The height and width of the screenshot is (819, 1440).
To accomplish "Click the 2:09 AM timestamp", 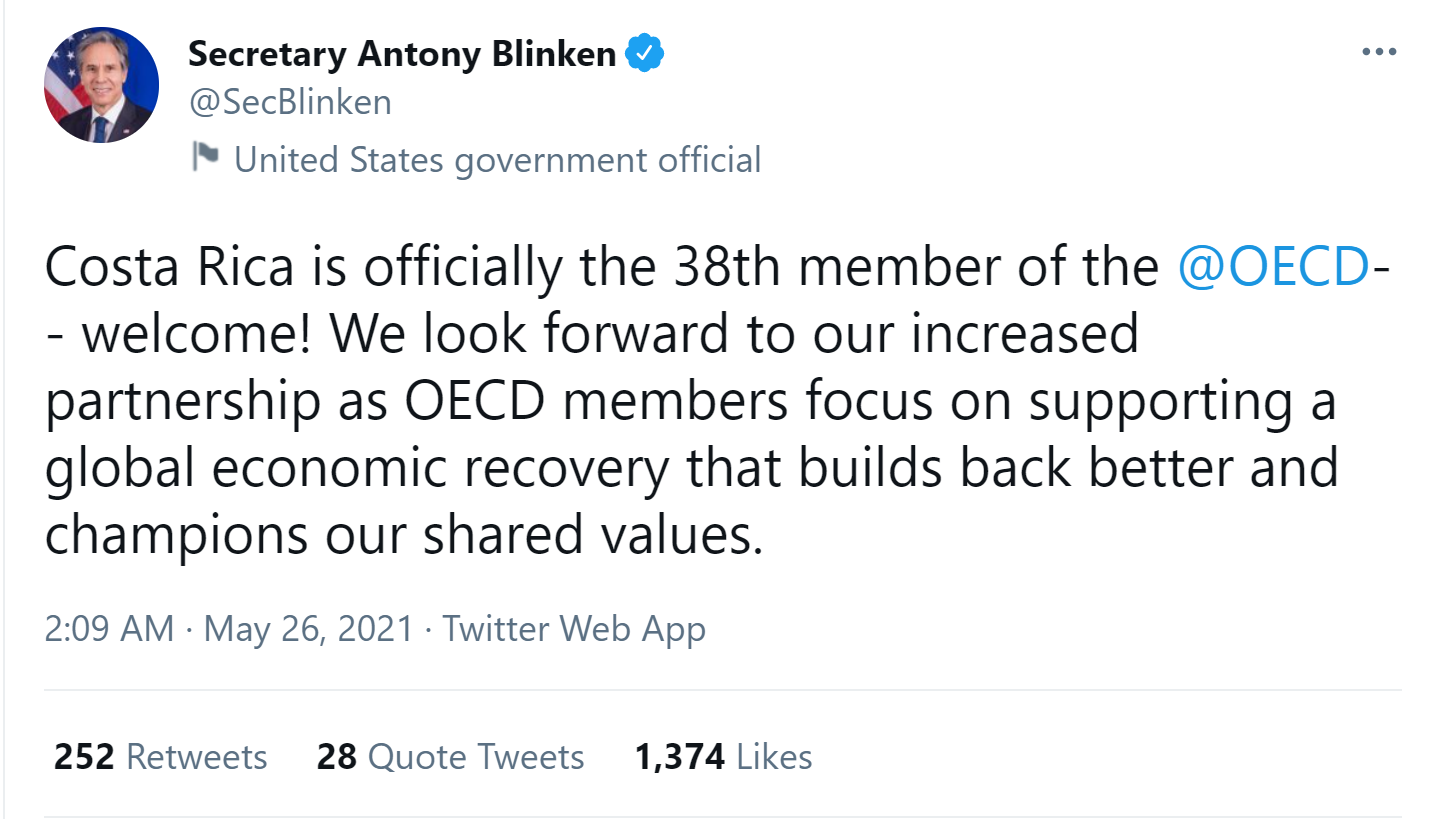I will [109, 629].
